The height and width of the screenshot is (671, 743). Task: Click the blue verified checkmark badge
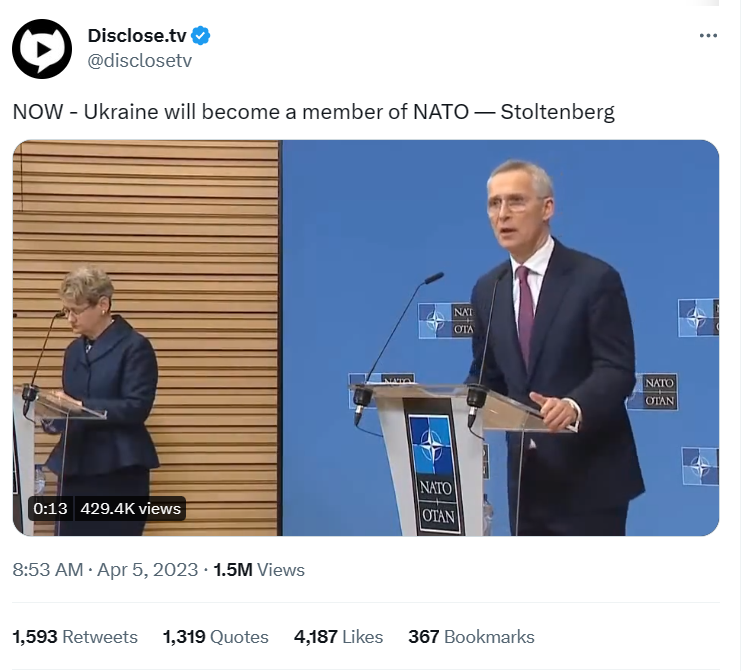pyautogui.click(x=200, y=36)
